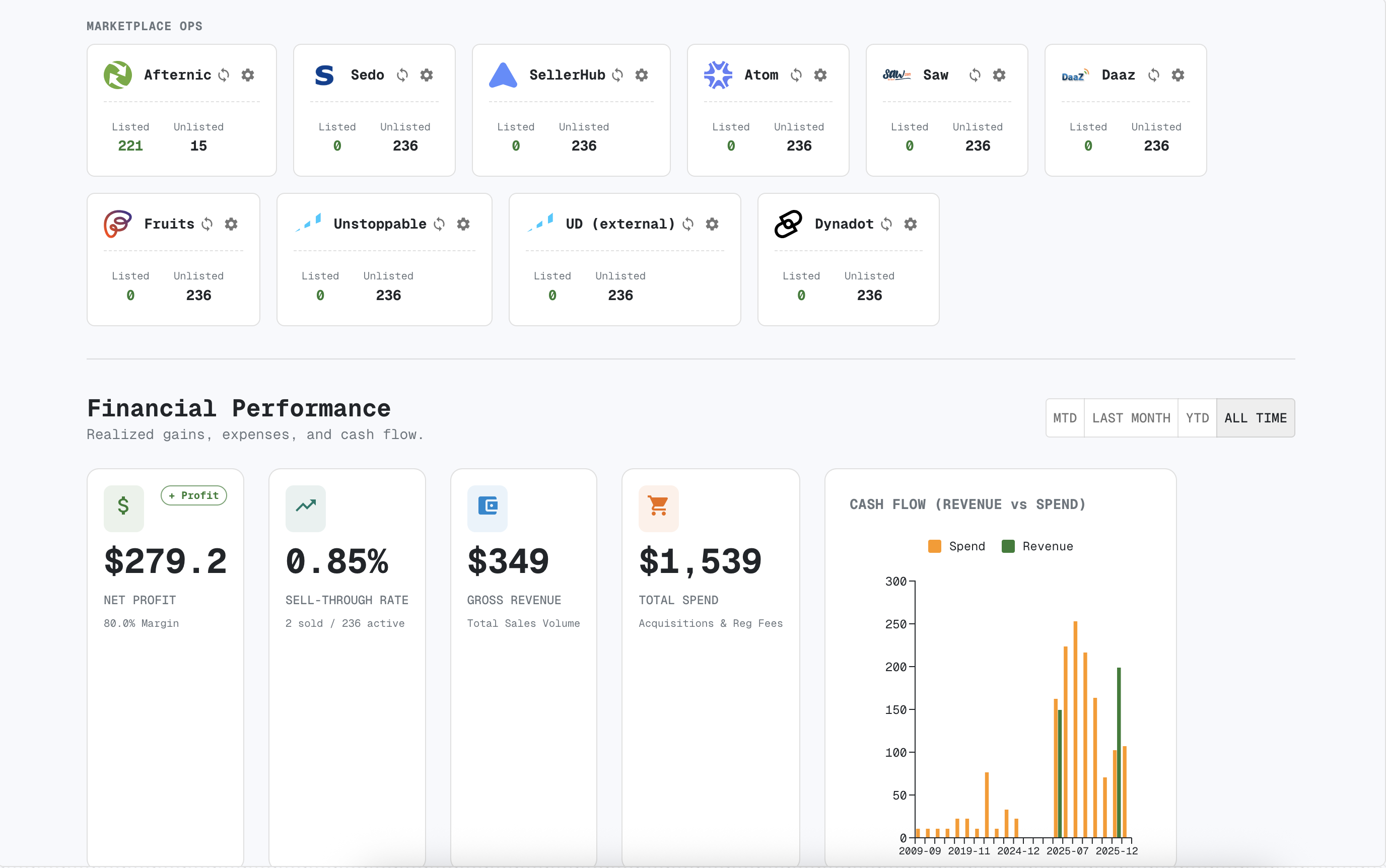Toggle Spend series in chart legend
The image size is (1386, 868).
957,546
